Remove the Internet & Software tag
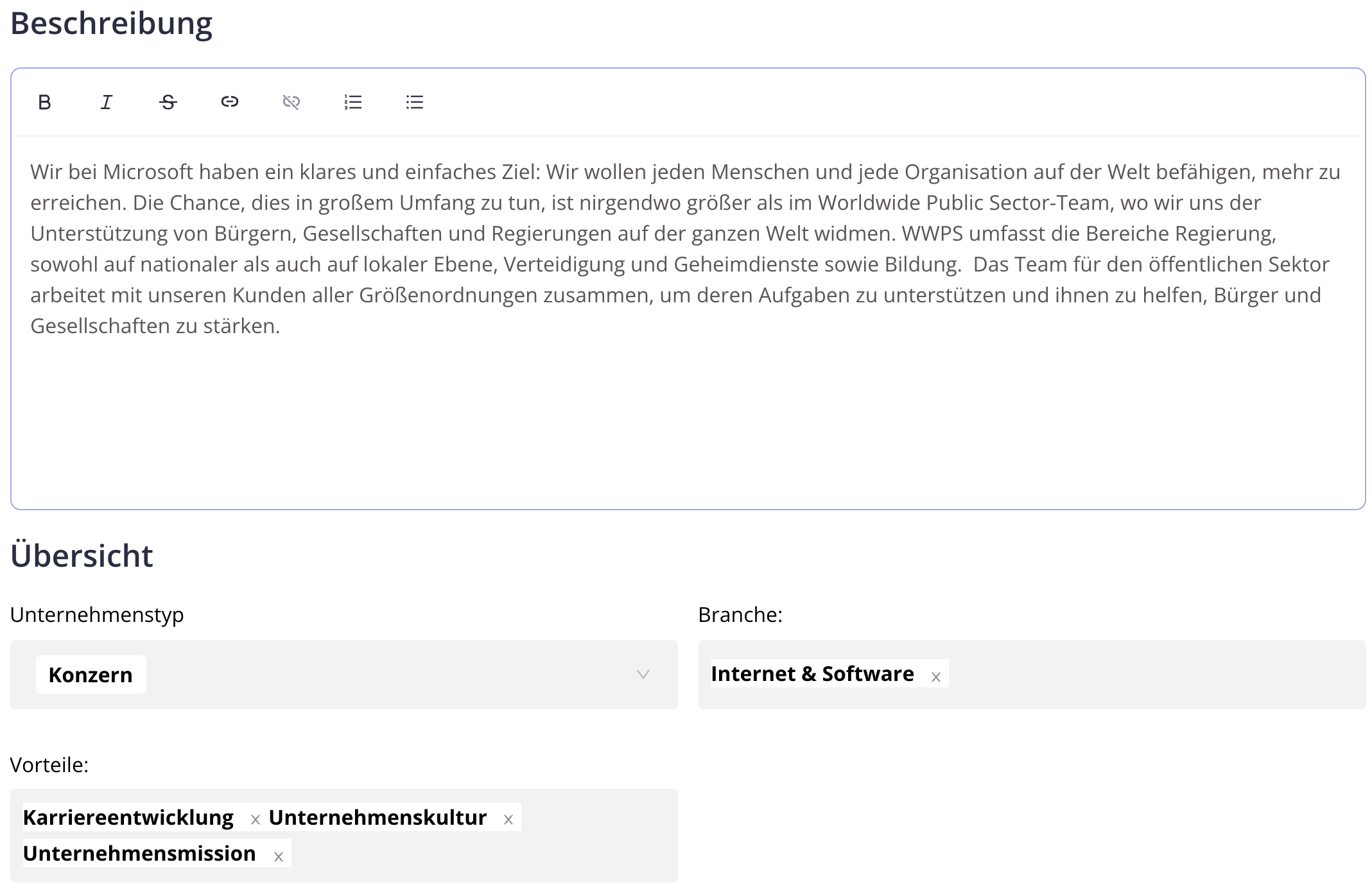Screen dimensions: 1372x887 (936, 677)
